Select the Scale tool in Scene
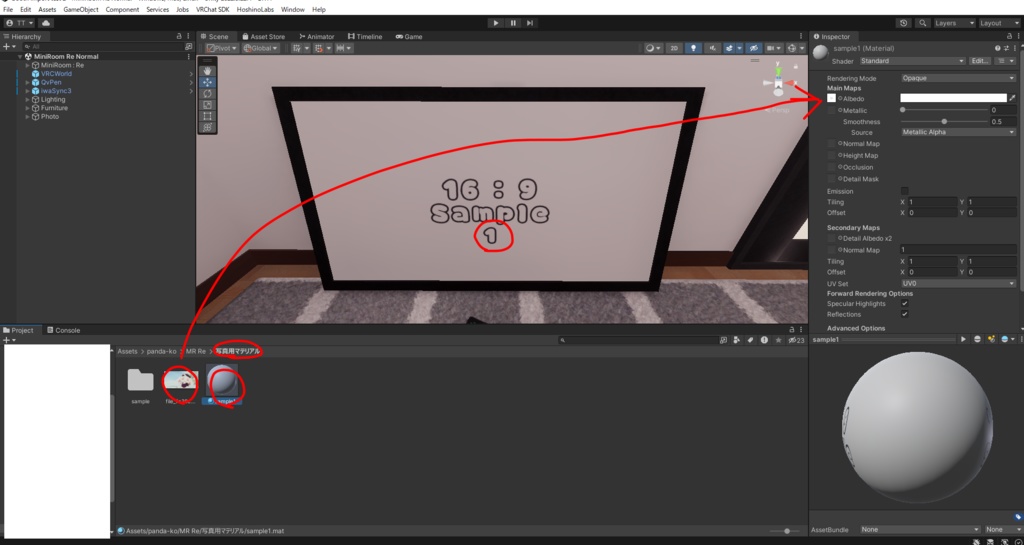 [x=208, y=104]
